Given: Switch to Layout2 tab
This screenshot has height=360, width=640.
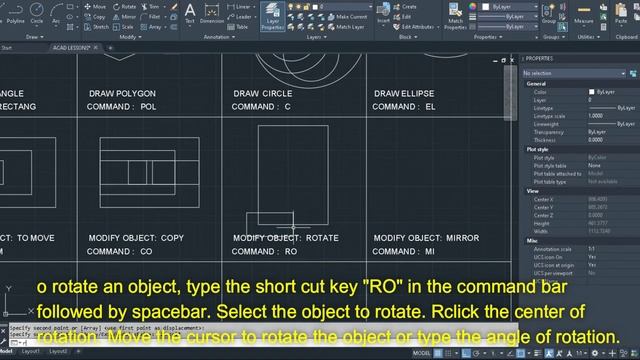Looking at the screenshot, I should [x=58, y=351].
